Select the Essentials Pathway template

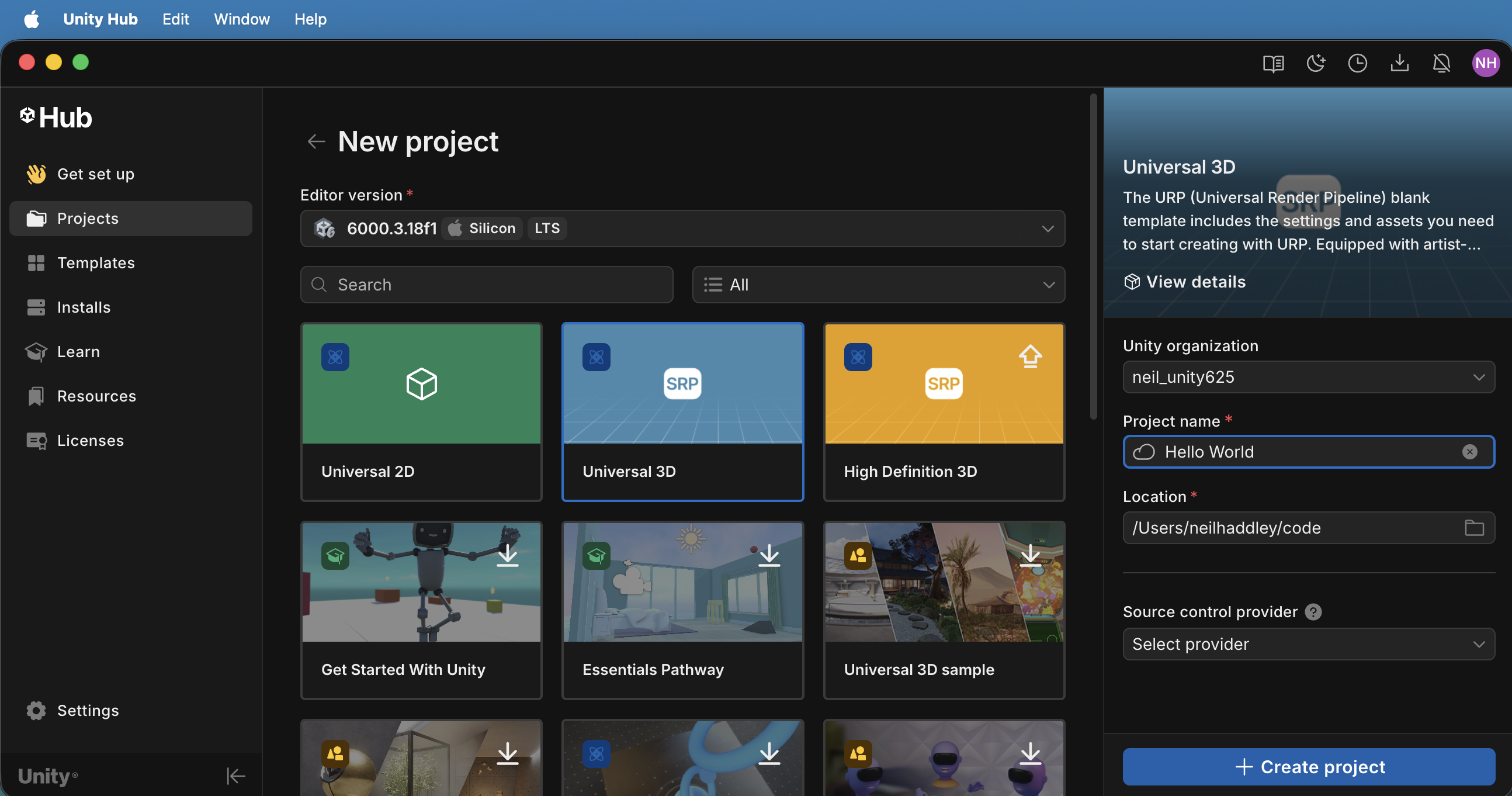[682, 610]
